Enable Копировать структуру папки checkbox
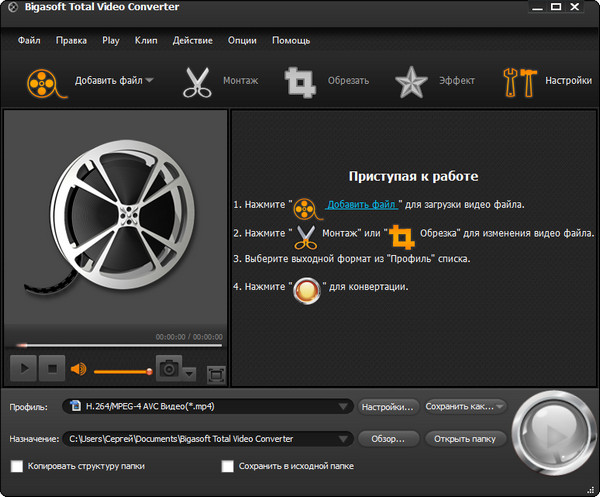The image size is (600, 497). click(17, 466)
